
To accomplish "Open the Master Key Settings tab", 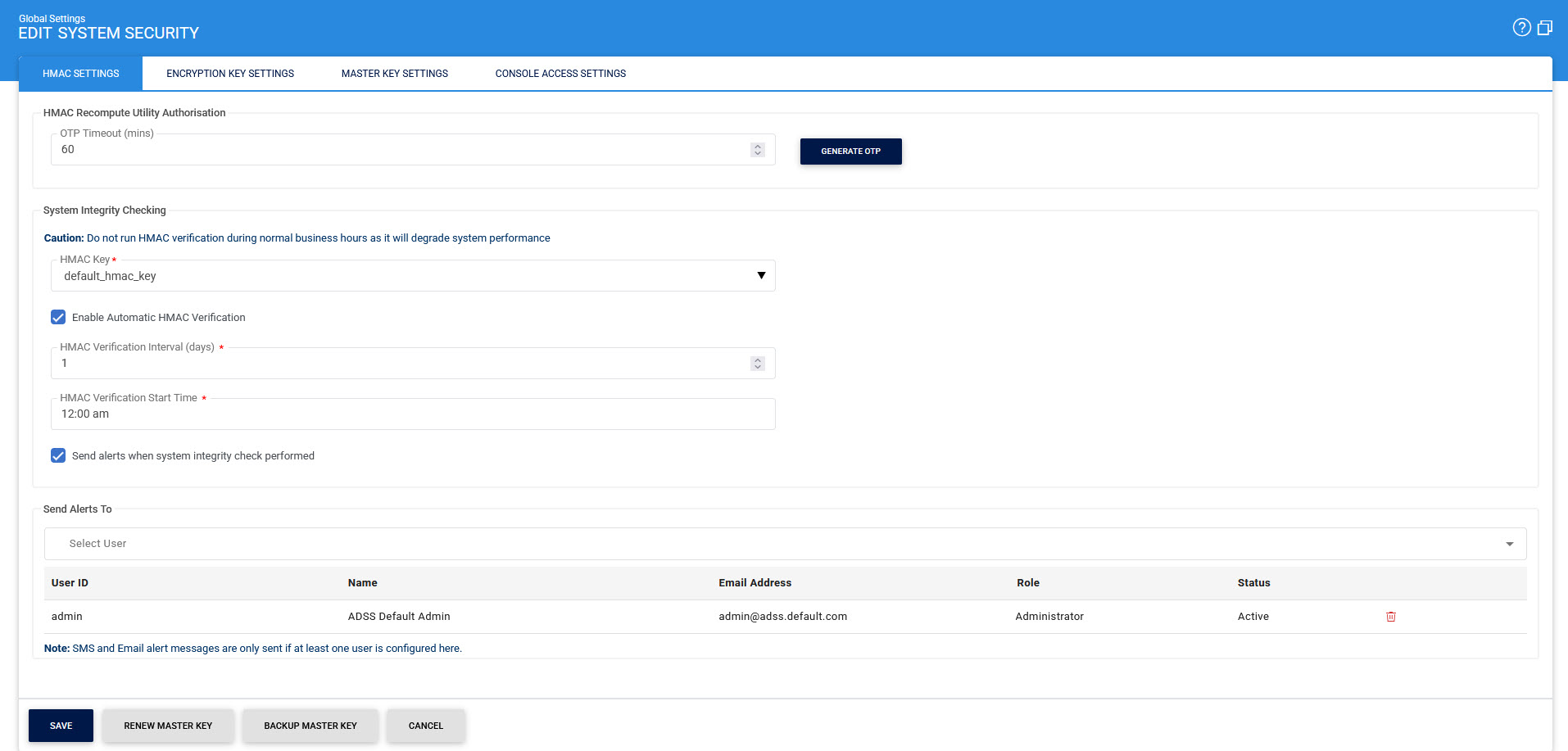I will (394, 74).
